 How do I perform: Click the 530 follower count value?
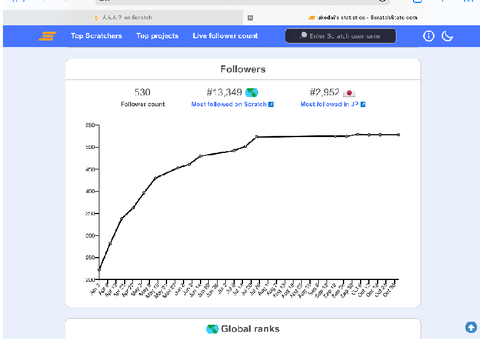tap(142, 92)
